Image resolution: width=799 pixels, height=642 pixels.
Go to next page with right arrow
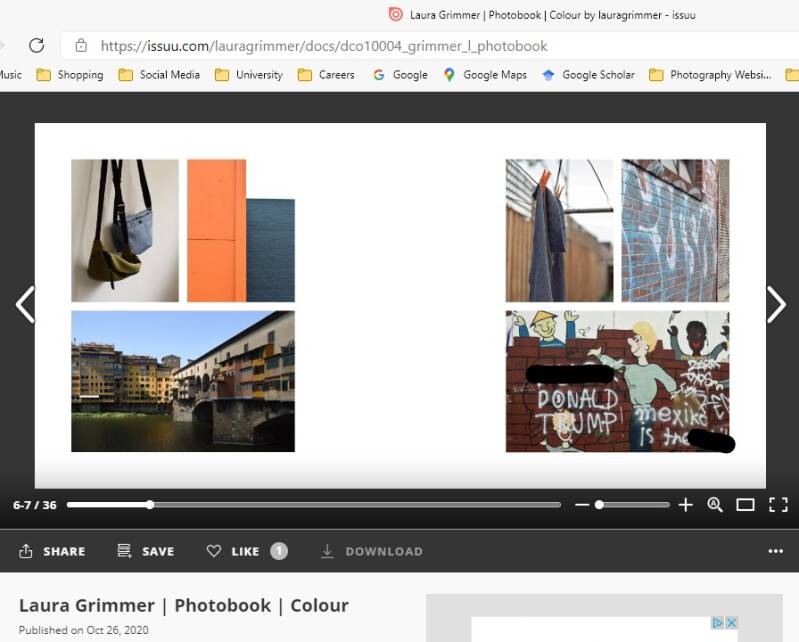[776, 305]
